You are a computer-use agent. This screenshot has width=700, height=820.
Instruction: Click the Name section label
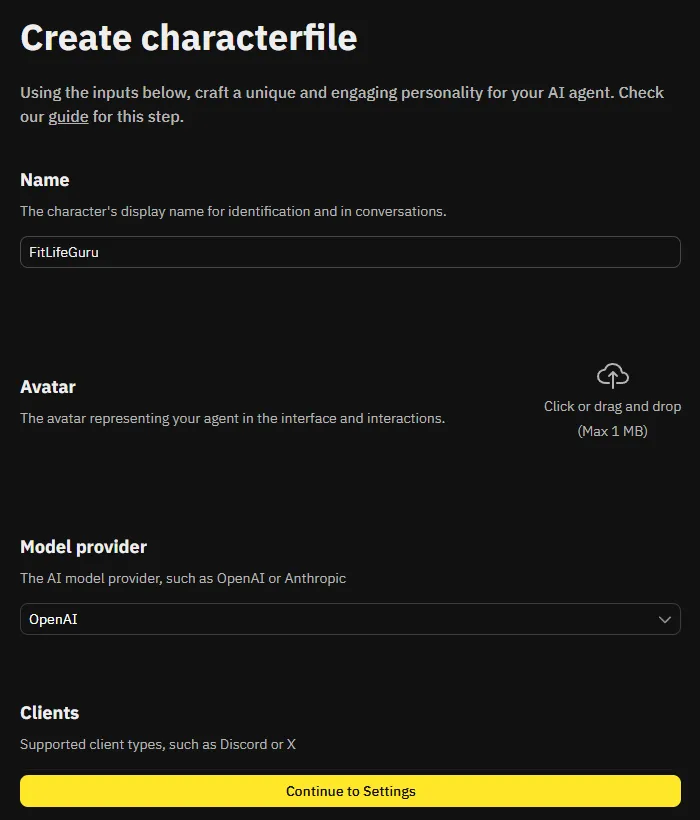(45, 180)
